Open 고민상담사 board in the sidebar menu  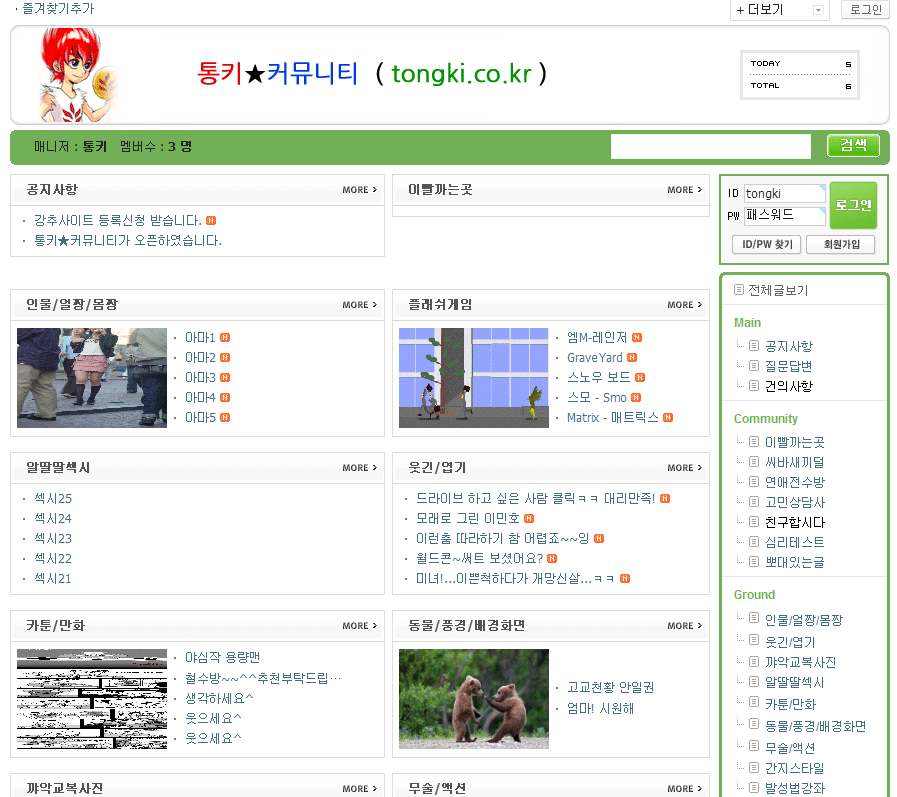tap(794, 502)
